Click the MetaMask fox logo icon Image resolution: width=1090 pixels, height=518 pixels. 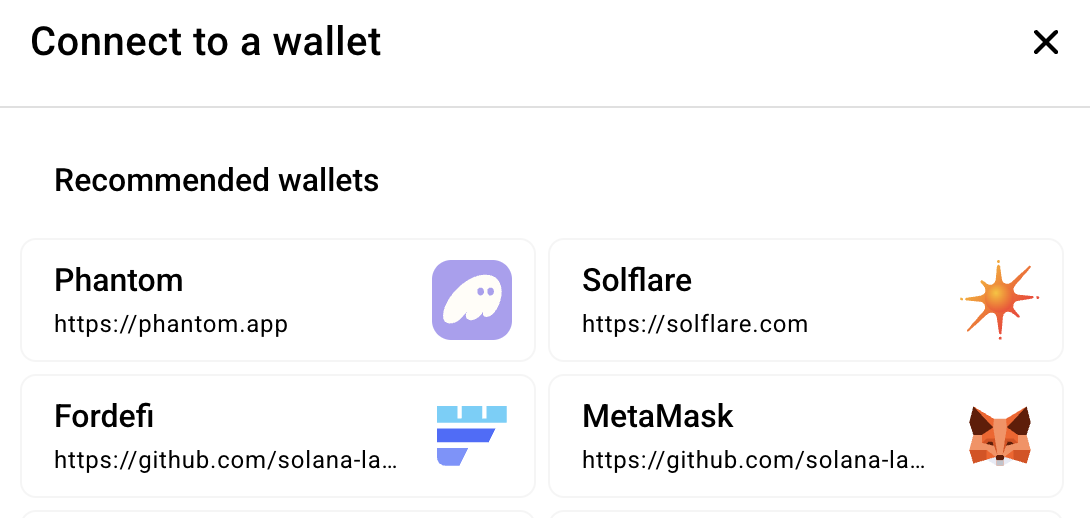(999, 435)
